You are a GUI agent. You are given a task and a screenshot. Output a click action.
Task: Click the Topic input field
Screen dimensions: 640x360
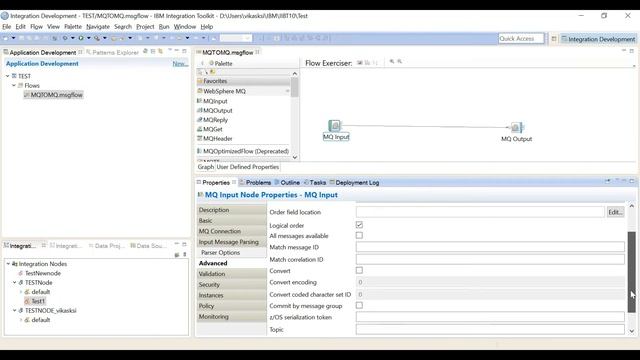coord(490,329)
